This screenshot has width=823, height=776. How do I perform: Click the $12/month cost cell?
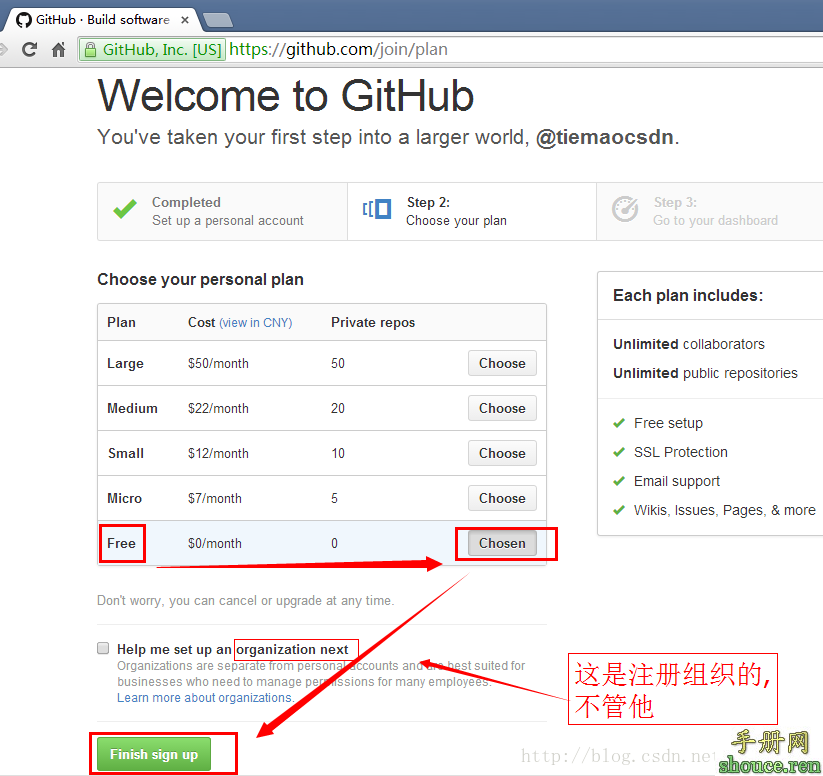[x=218, y=454]
